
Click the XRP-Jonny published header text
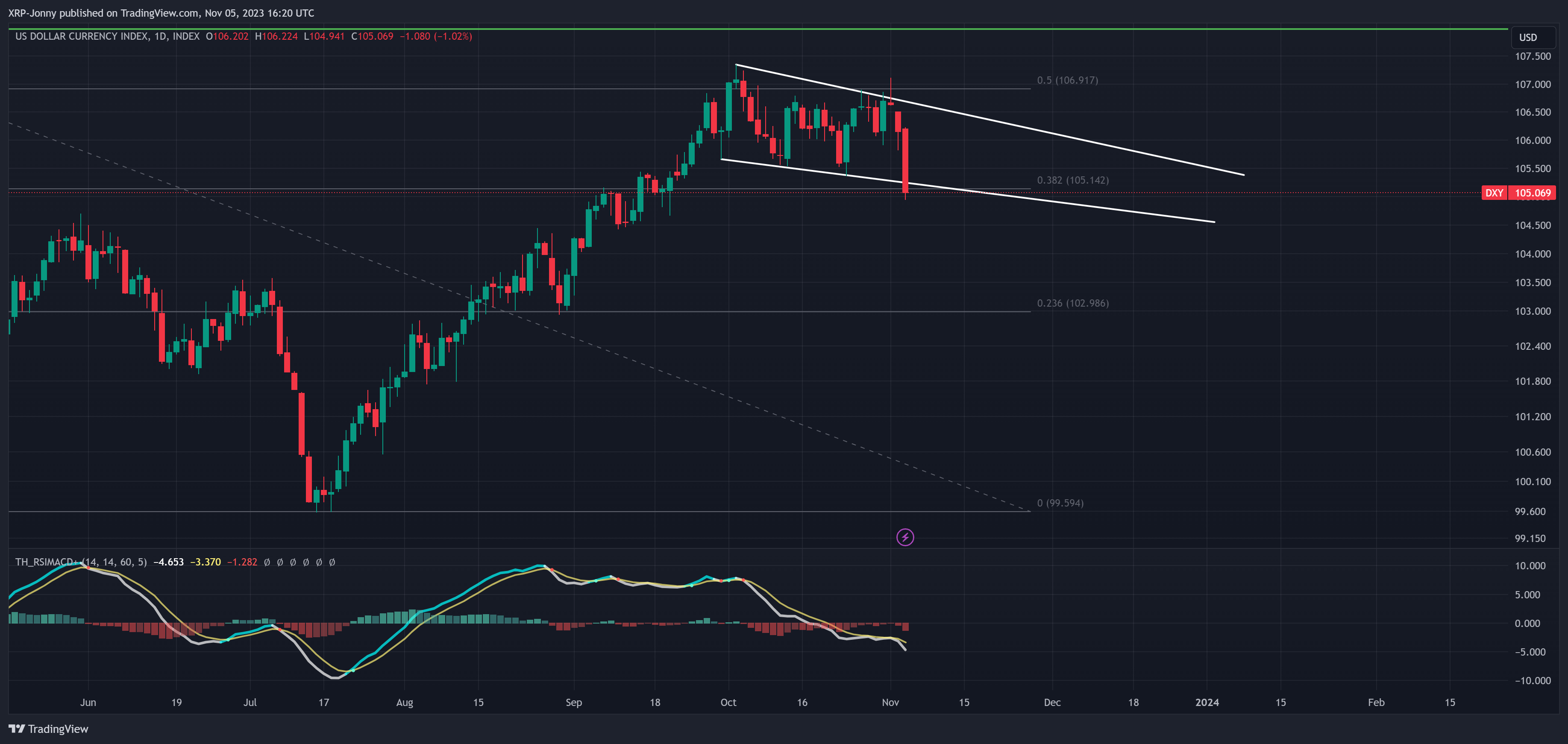[x=161, y=13]
